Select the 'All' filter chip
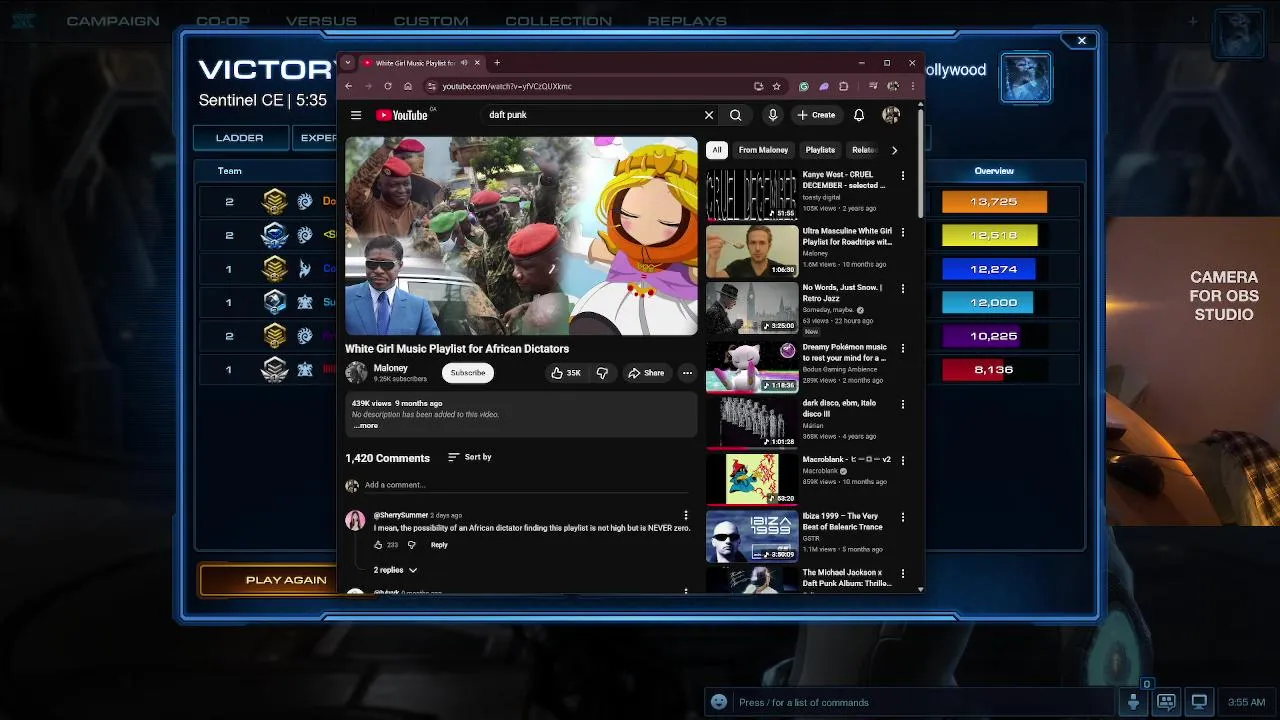Screen dimensions: 1280x720 (716, 150)
